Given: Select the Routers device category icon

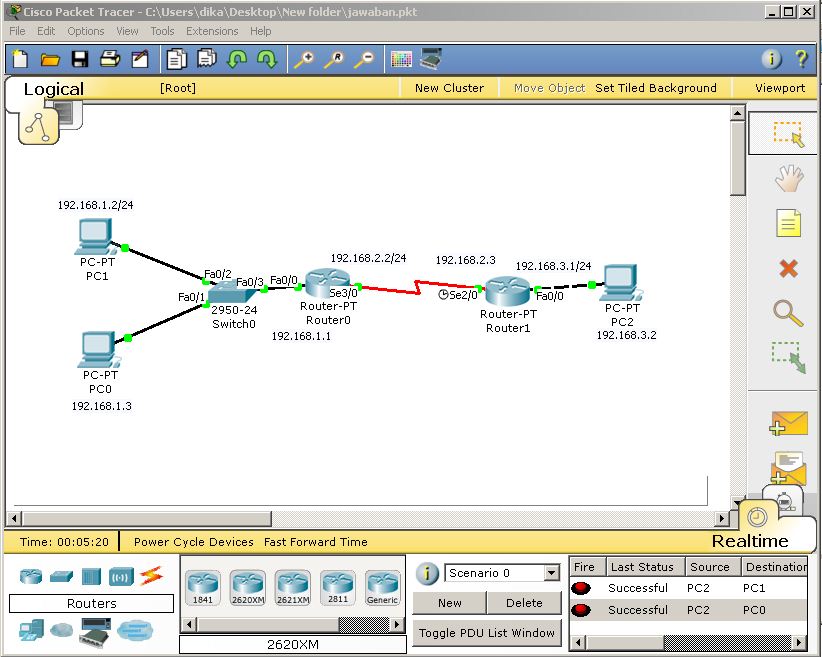Looking at the screenshot, I should click(30, 577).
